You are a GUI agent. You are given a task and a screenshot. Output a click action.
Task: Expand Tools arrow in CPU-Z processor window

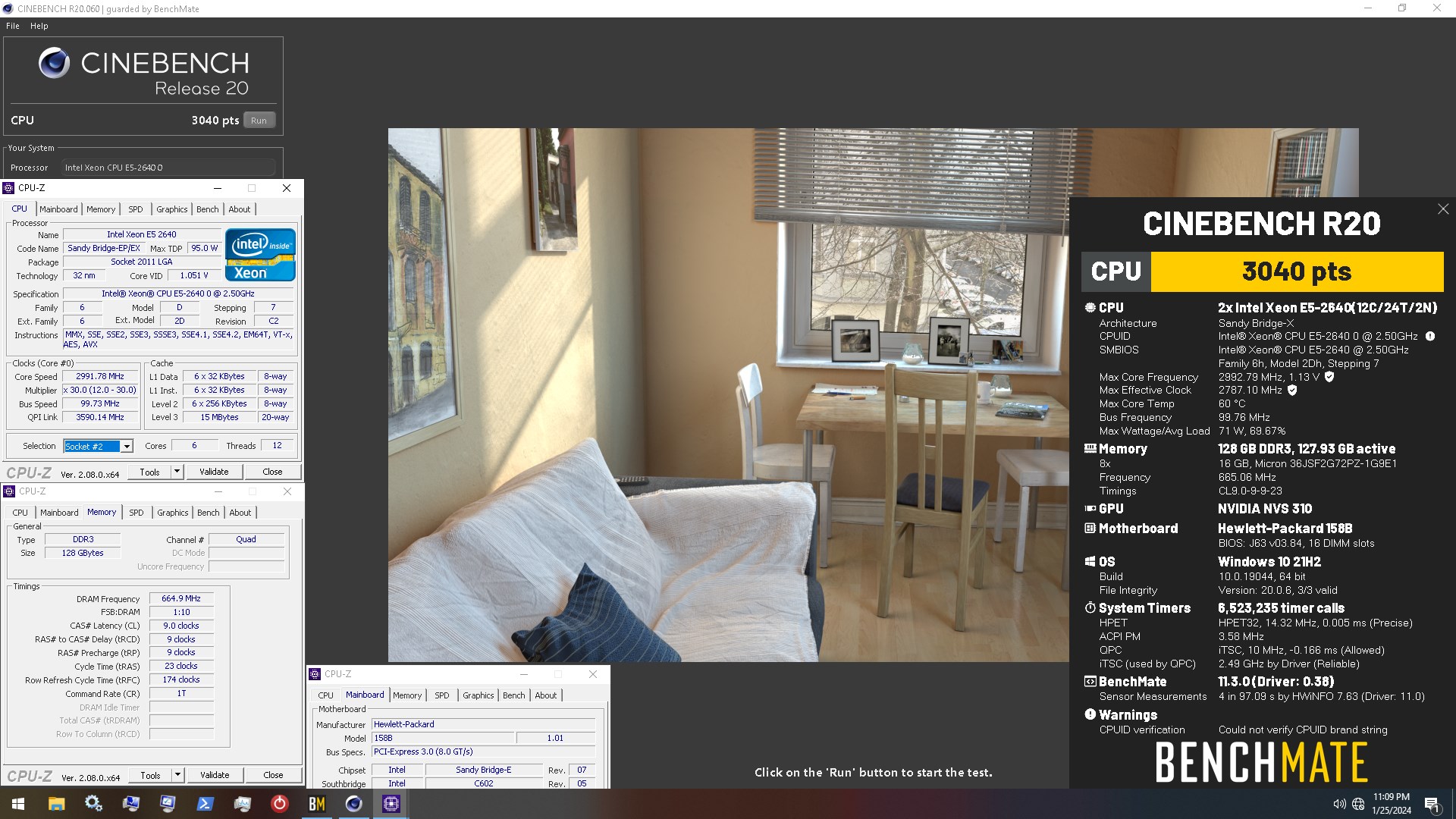(x=177, y=472)
